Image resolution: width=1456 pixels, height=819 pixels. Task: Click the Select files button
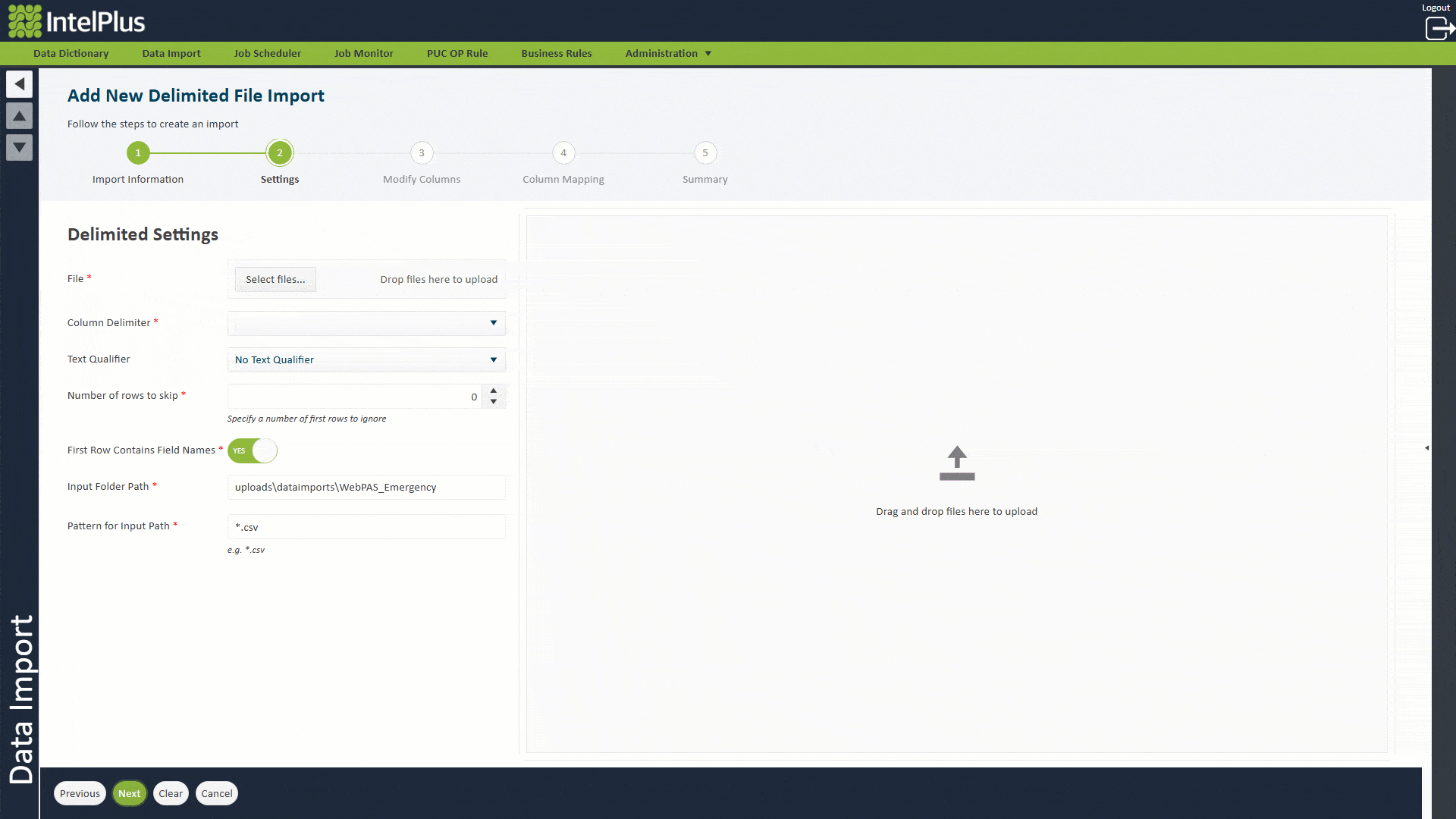click(275, 279)
